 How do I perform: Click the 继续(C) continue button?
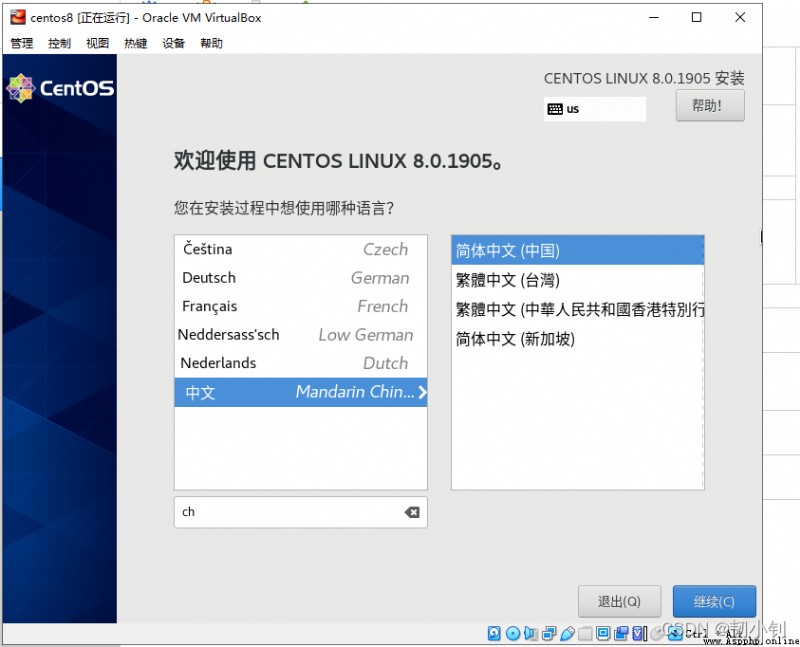(714, 602)
